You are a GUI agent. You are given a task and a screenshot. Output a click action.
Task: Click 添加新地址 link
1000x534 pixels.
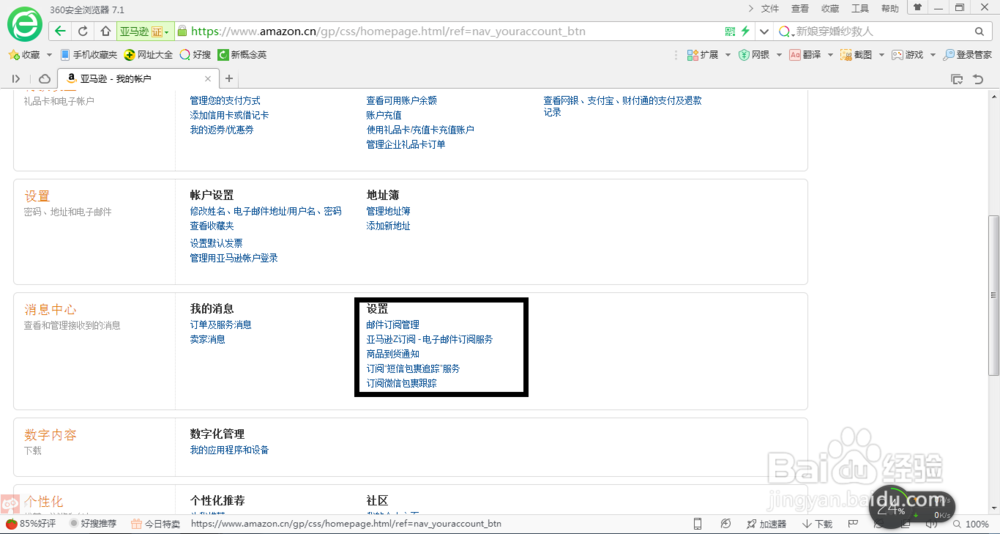click(388, 226)
